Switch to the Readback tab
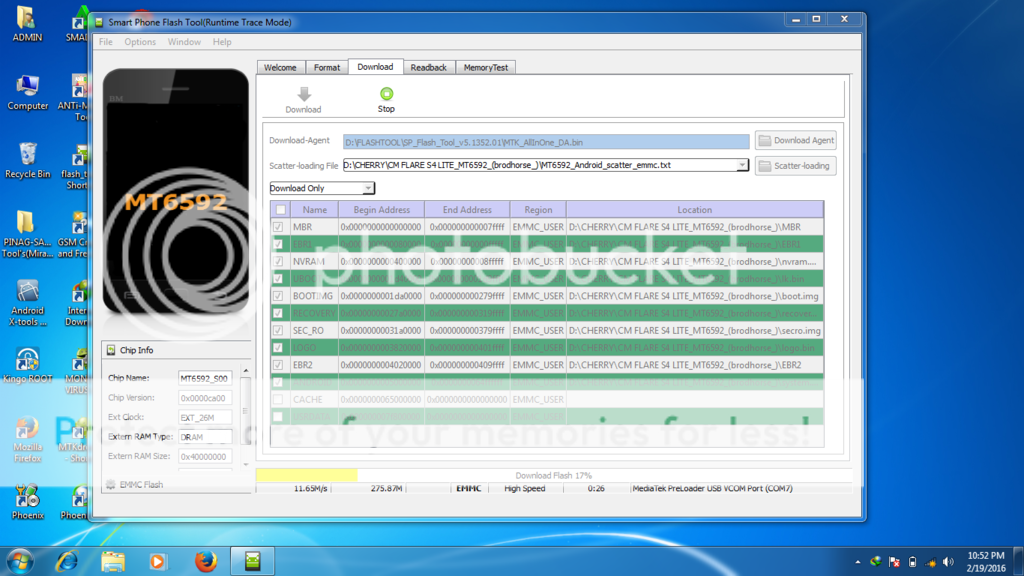Image resolution: width=1024 pixels, height=576 pixels. 428,67
